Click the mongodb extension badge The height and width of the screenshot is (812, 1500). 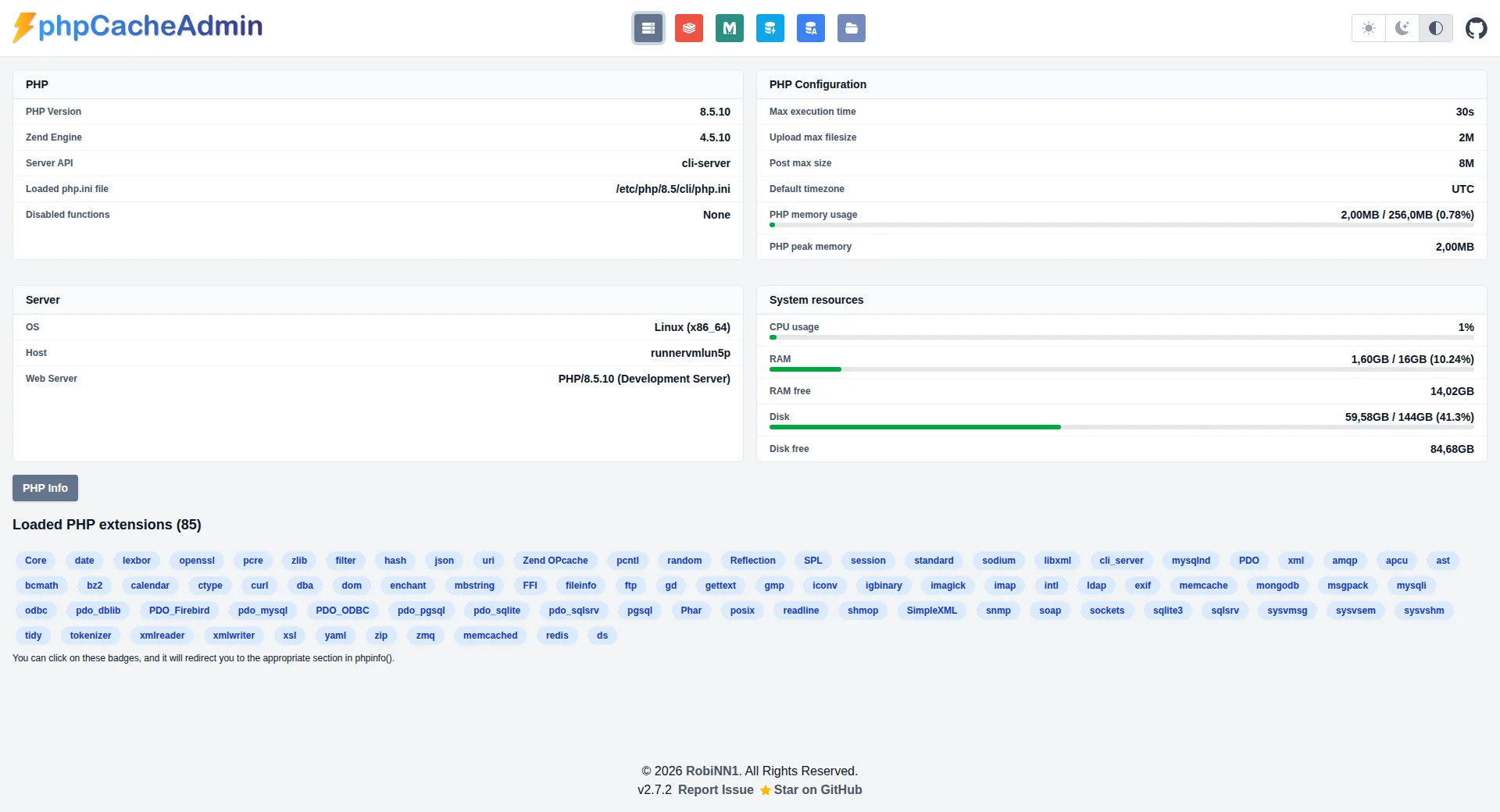pyautogui.click(x=1277, y=586)
